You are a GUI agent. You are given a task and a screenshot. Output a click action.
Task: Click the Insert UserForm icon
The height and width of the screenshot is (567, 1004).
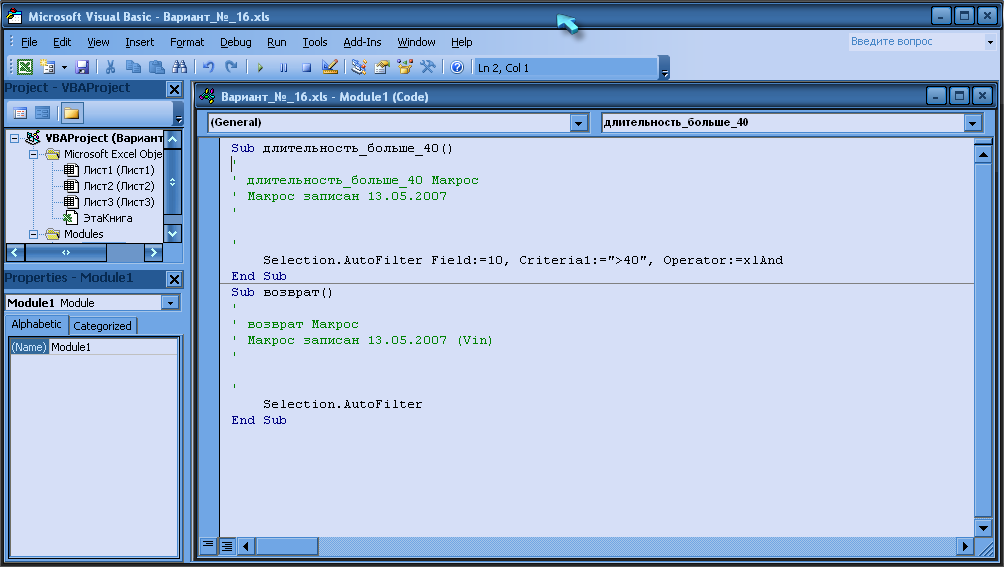[x=47, y=67]
